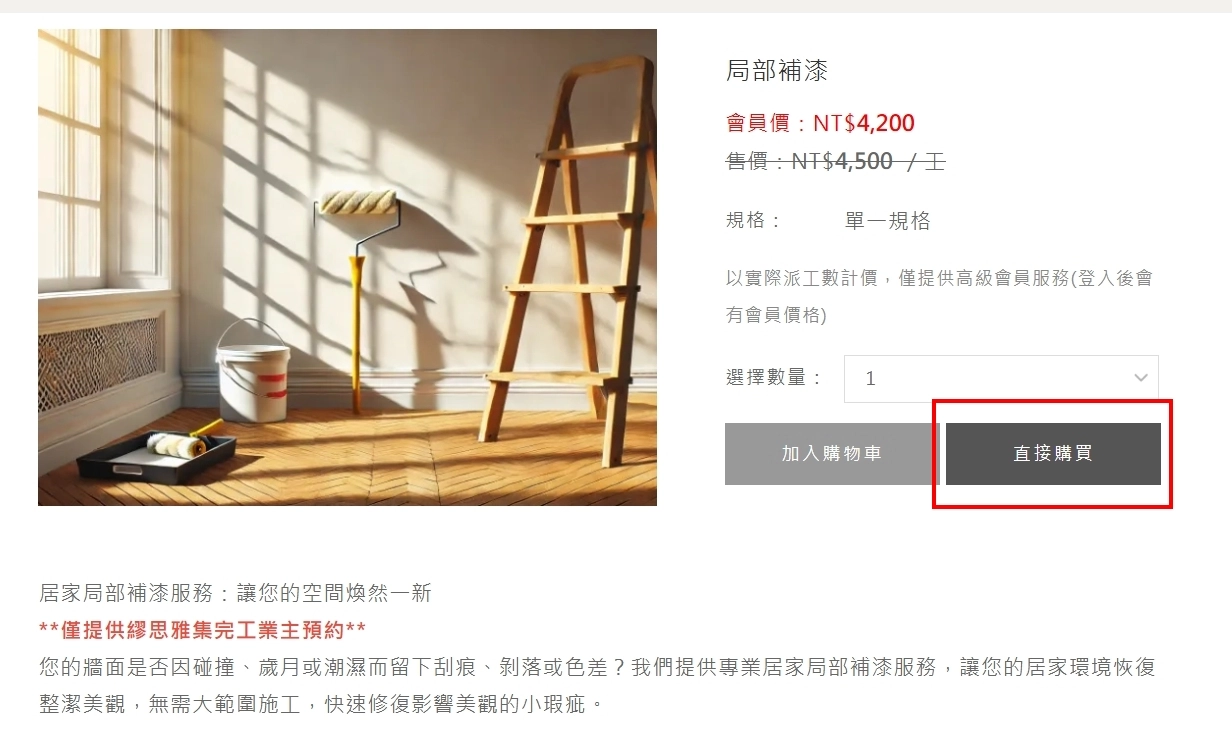
Task: Click the 直接購買 button
Action: click(x=1053, y=454)
